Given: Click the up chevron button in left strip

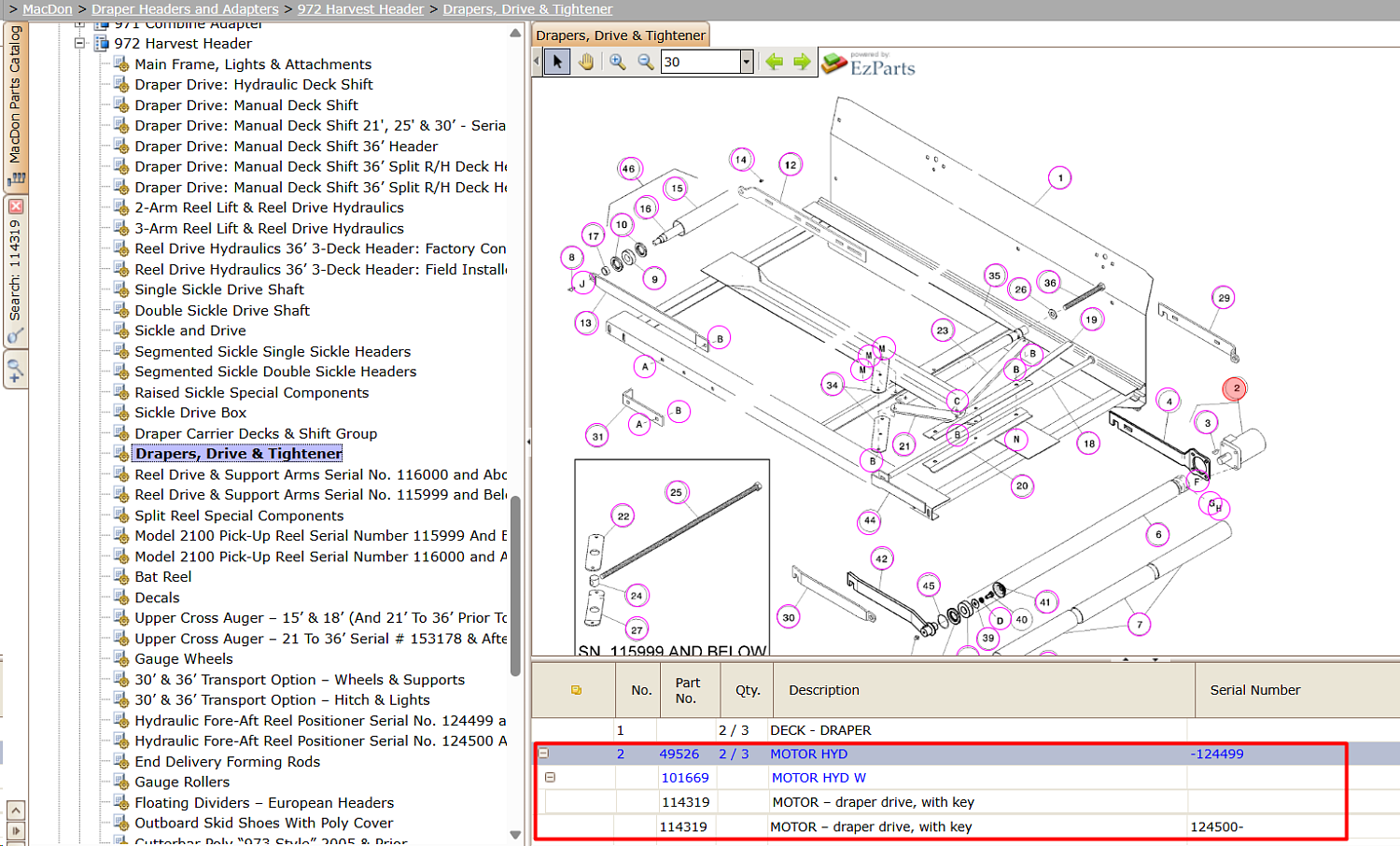Looking at the screenshot, I should (x=16, y=810).
